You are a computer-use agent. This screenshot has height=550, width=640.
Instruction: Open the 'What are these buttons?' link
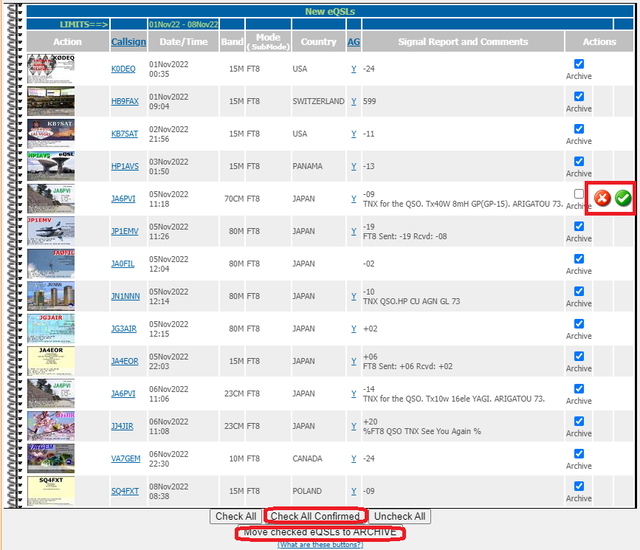coord(320,545)
